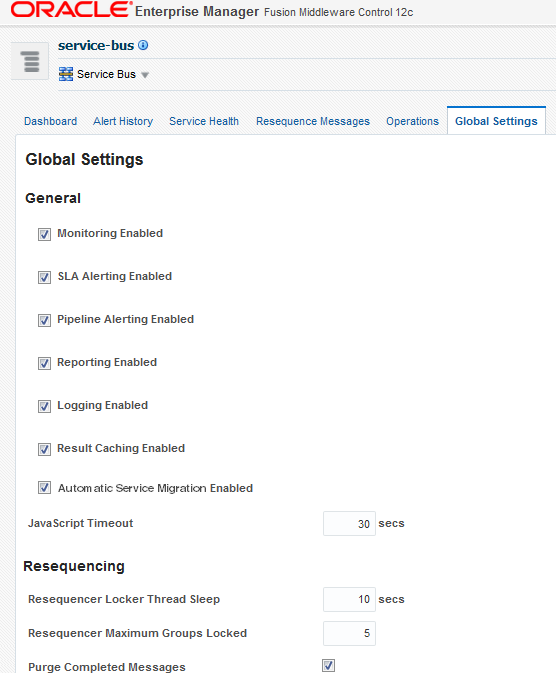This screenshot has width=556, height=674.
Task: Open the navigation hamburger menu icon
Action: (30, 61)
